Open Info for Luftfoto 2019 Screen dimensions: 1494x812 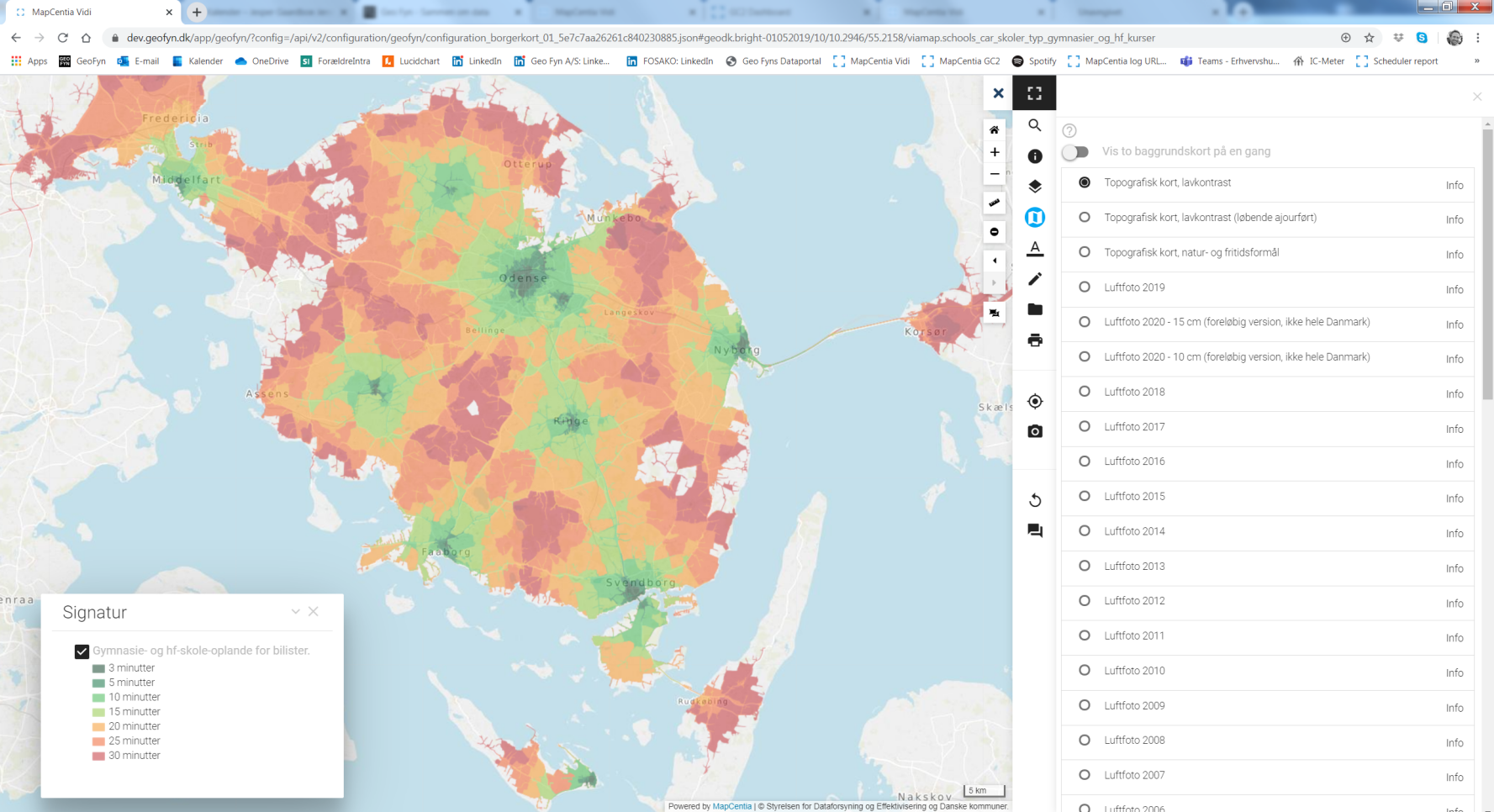click(x=1454, y=289)
